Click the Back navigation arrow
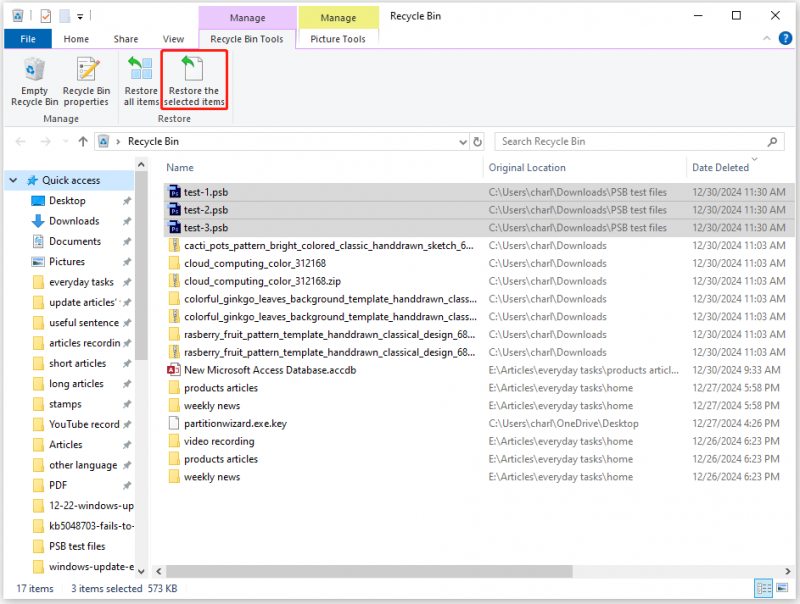The width and height of the screenshot is (800, 604). (x=20, y=141)
